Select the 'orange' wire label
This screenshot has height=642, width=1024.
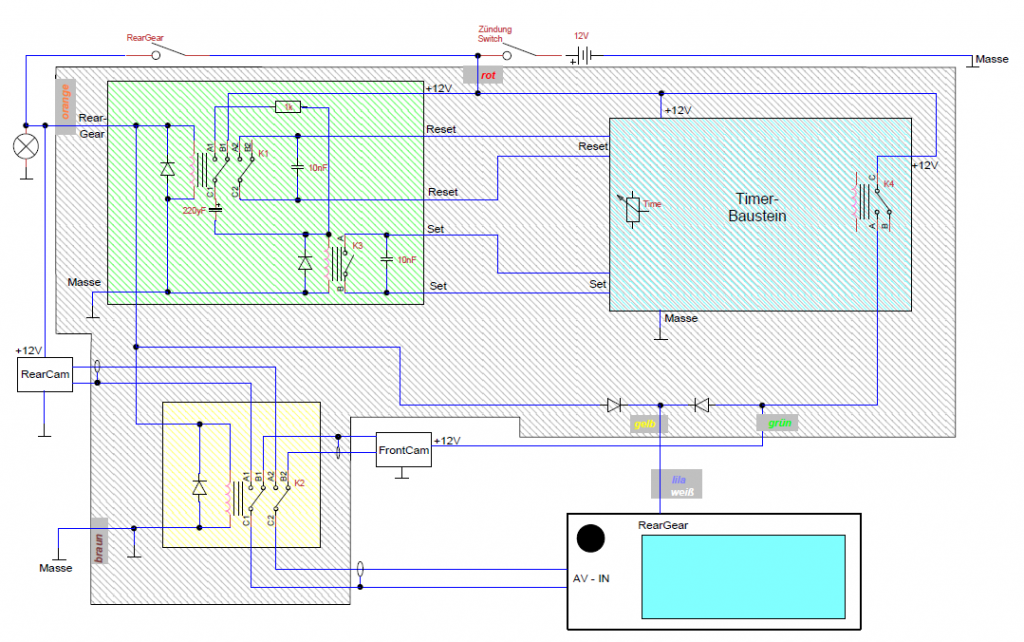66,102
